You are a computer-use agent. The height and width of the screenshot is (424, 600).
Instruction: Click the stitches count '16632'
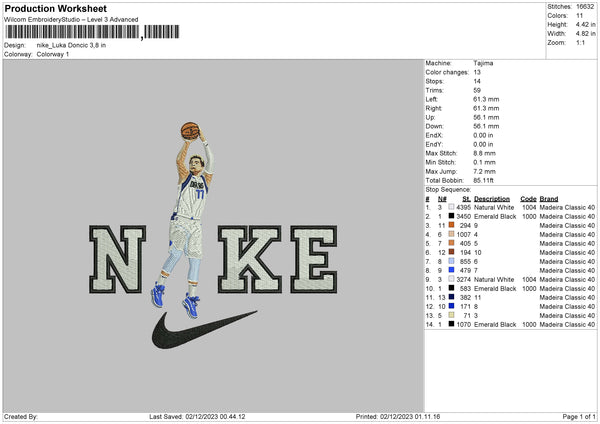click(x=585, y=7)
